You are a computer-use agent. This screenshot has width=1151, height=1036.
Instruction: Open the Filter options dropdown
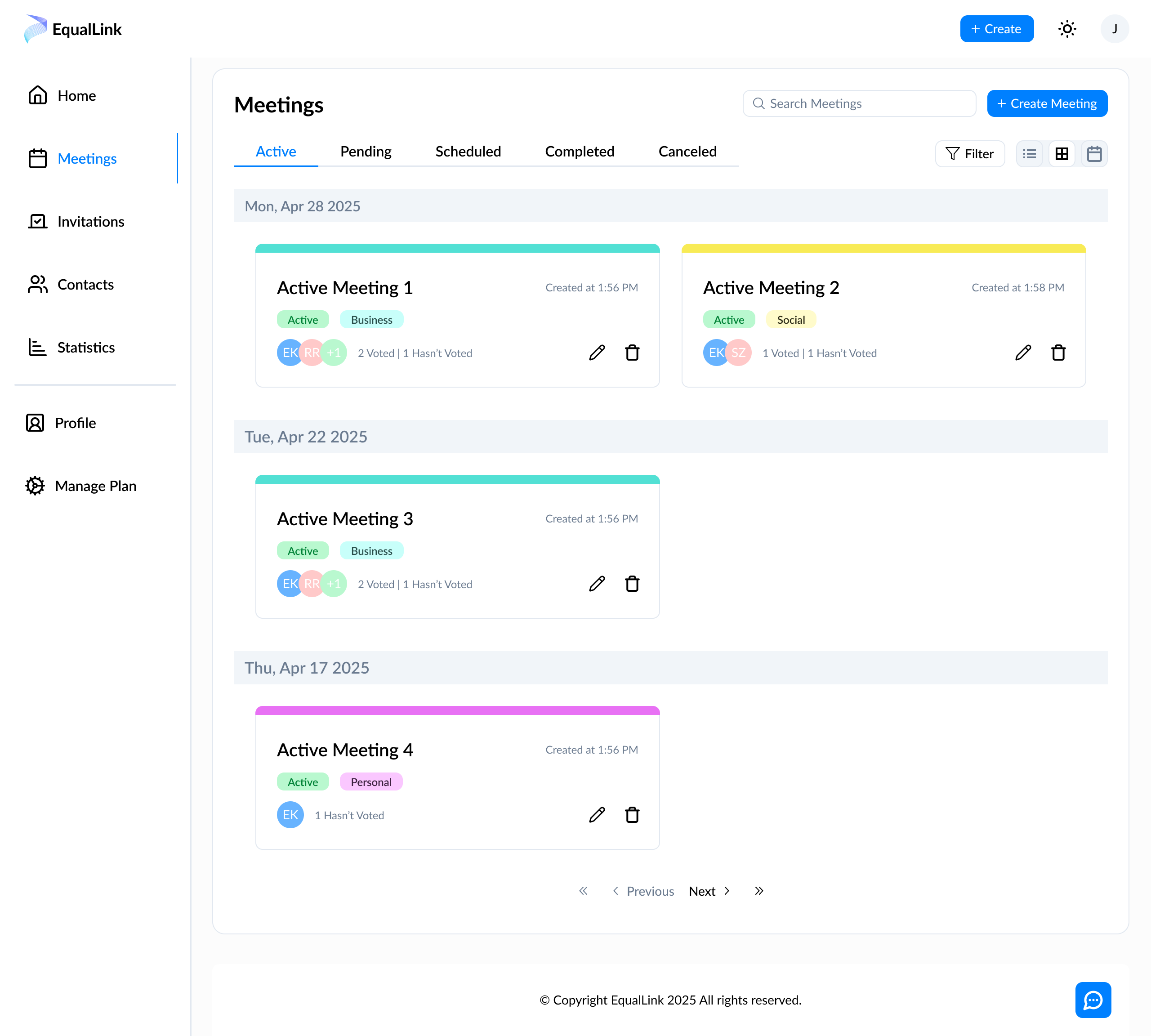pos(969,154)
